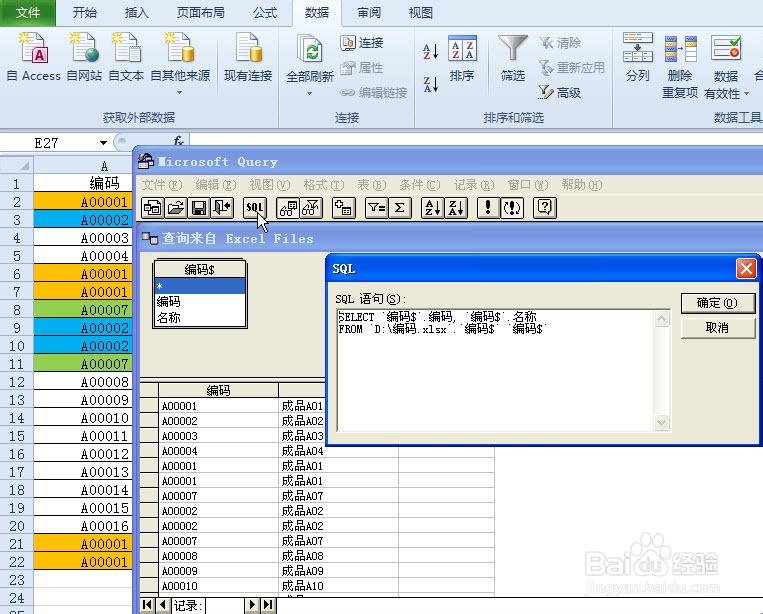
Task: Click the Text to Columns (分列) icon
Action: pyautogui.click(x=637, y=57)
